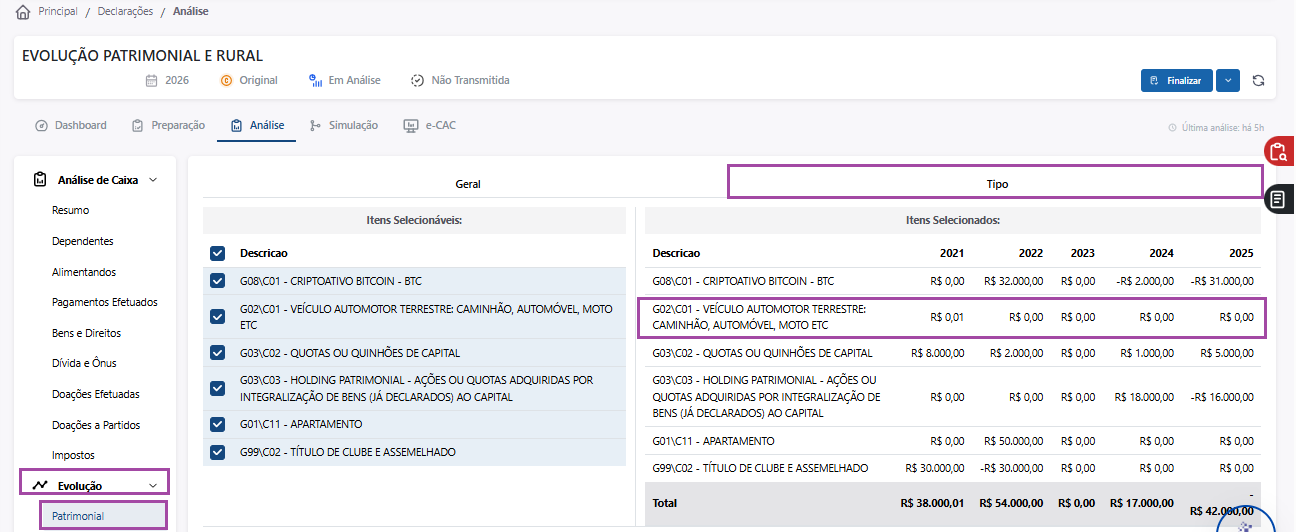The image size is (1296, 532).
Task: Open the dropdown arrow beside Finalizar
Action: click(x=1228, y=80)
